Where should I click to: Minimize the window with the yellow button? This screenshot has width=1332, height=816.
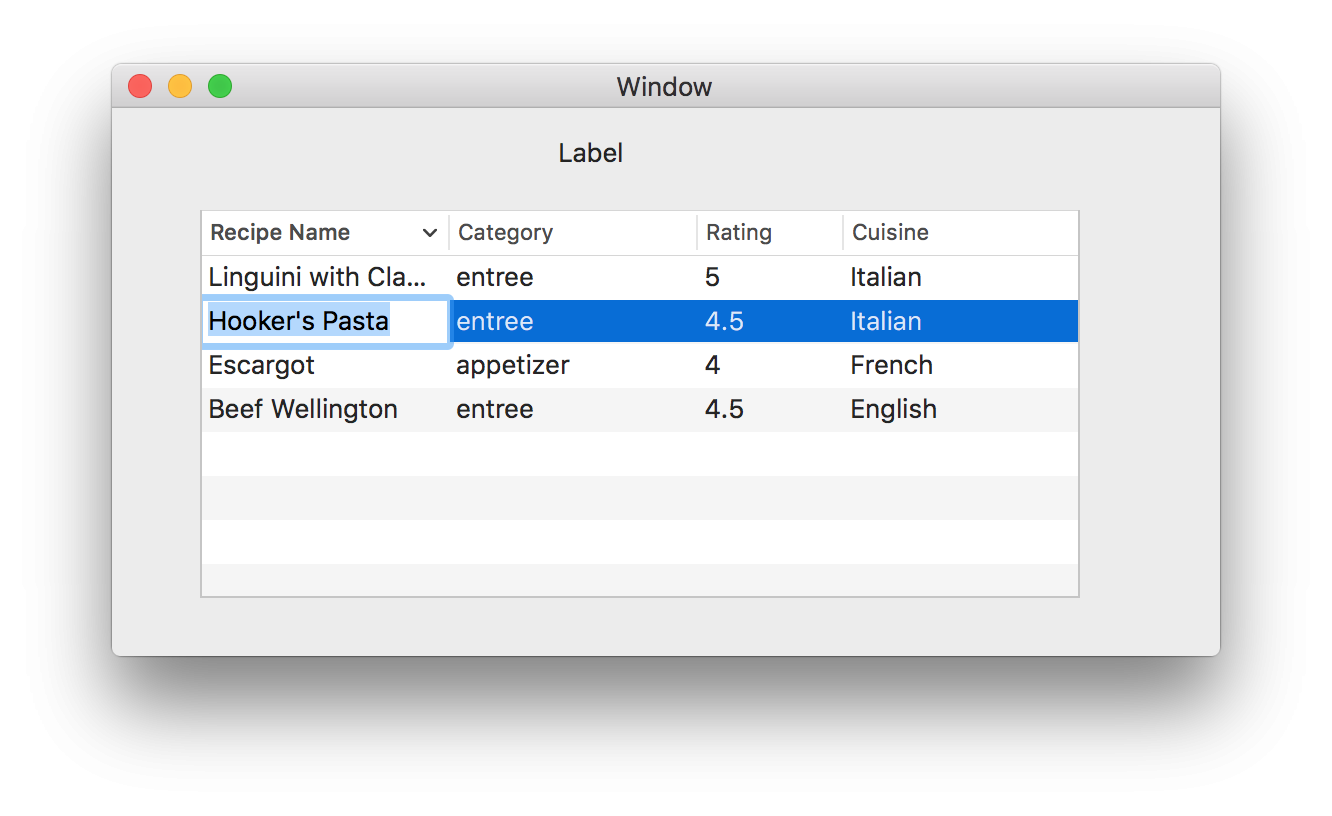coord(180,87)
